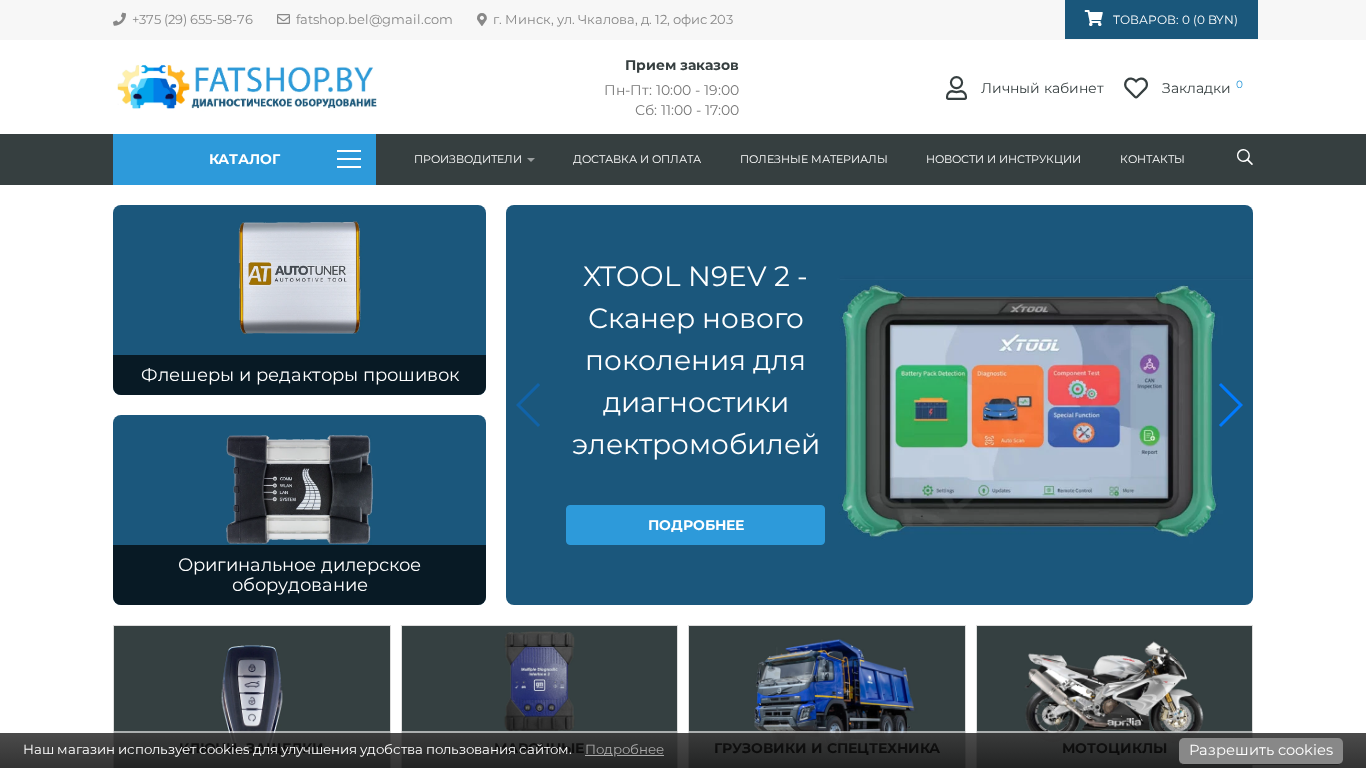
Task: Show the previous slide with left arrow
Action: pyautogui.click(x=528, y=405)
